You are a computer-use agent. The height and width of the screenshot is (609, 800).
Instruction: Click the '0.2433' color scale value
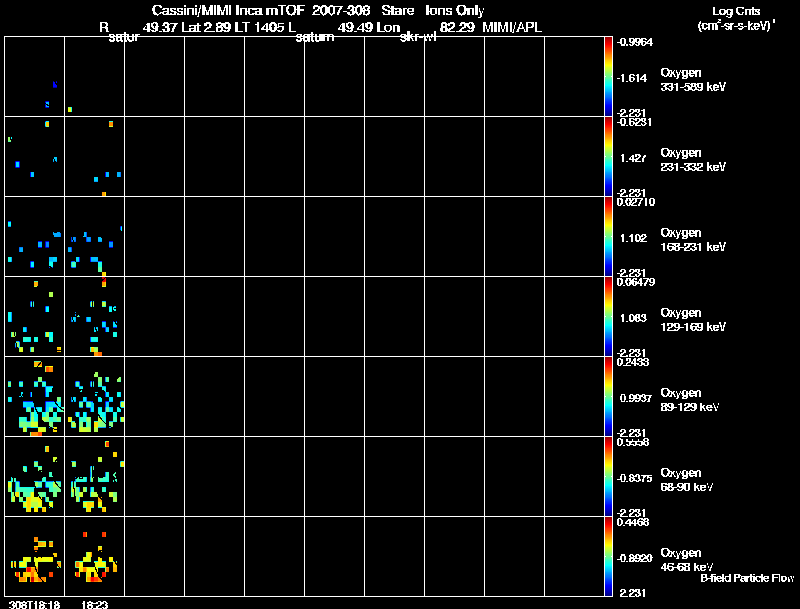tap(633, 362)
